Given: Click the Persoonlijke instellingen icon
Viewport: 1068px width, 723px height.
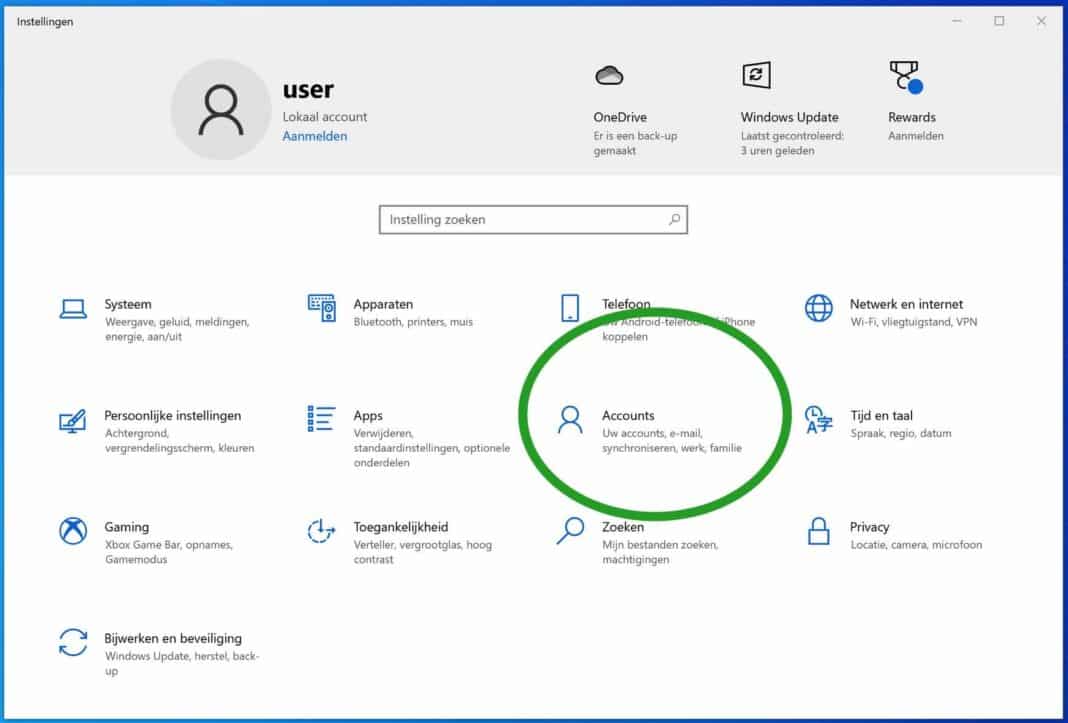Looking at the screenshot, I should (73, 420).
